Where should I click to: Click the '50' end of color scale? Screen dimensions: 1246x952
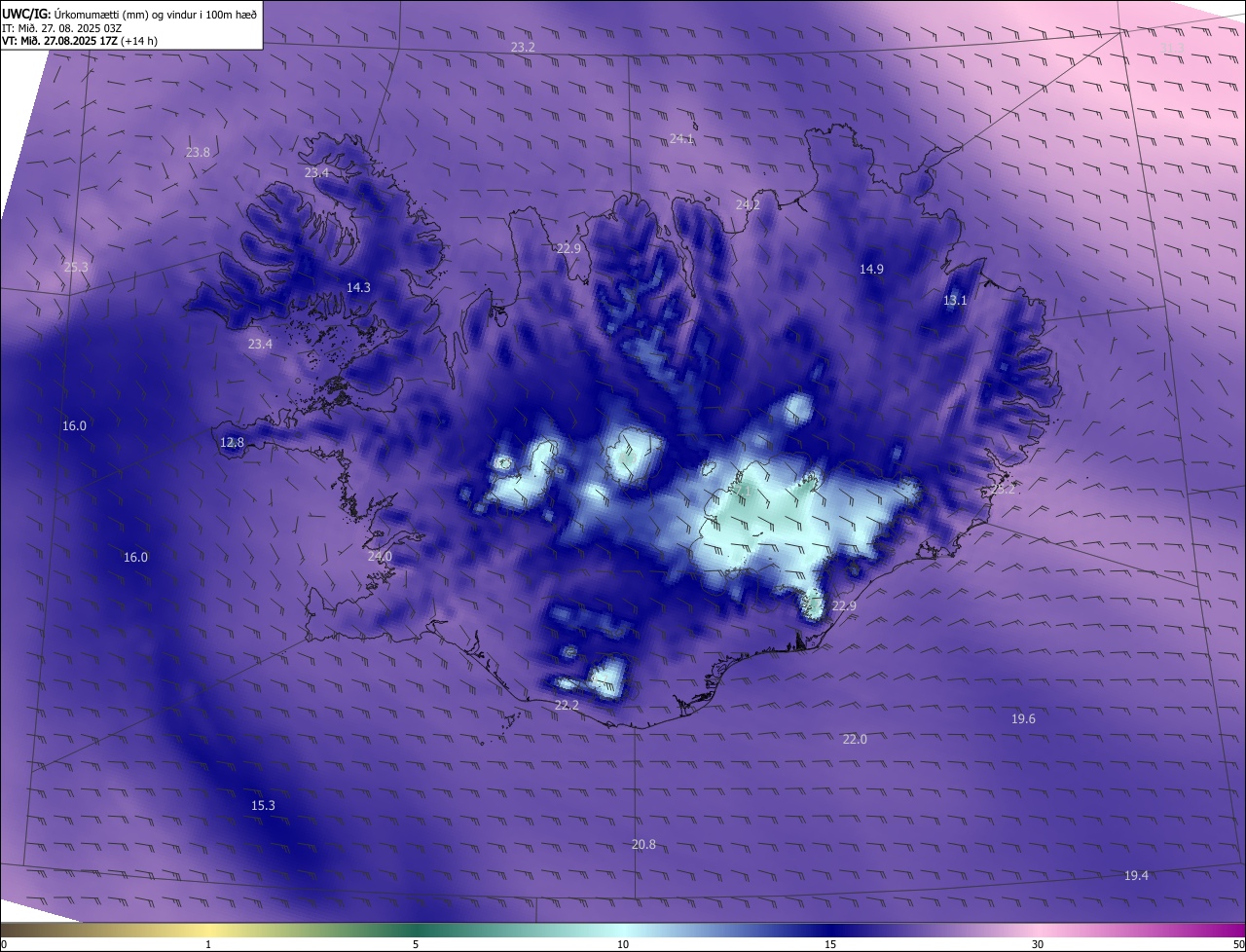point(1238,944)
